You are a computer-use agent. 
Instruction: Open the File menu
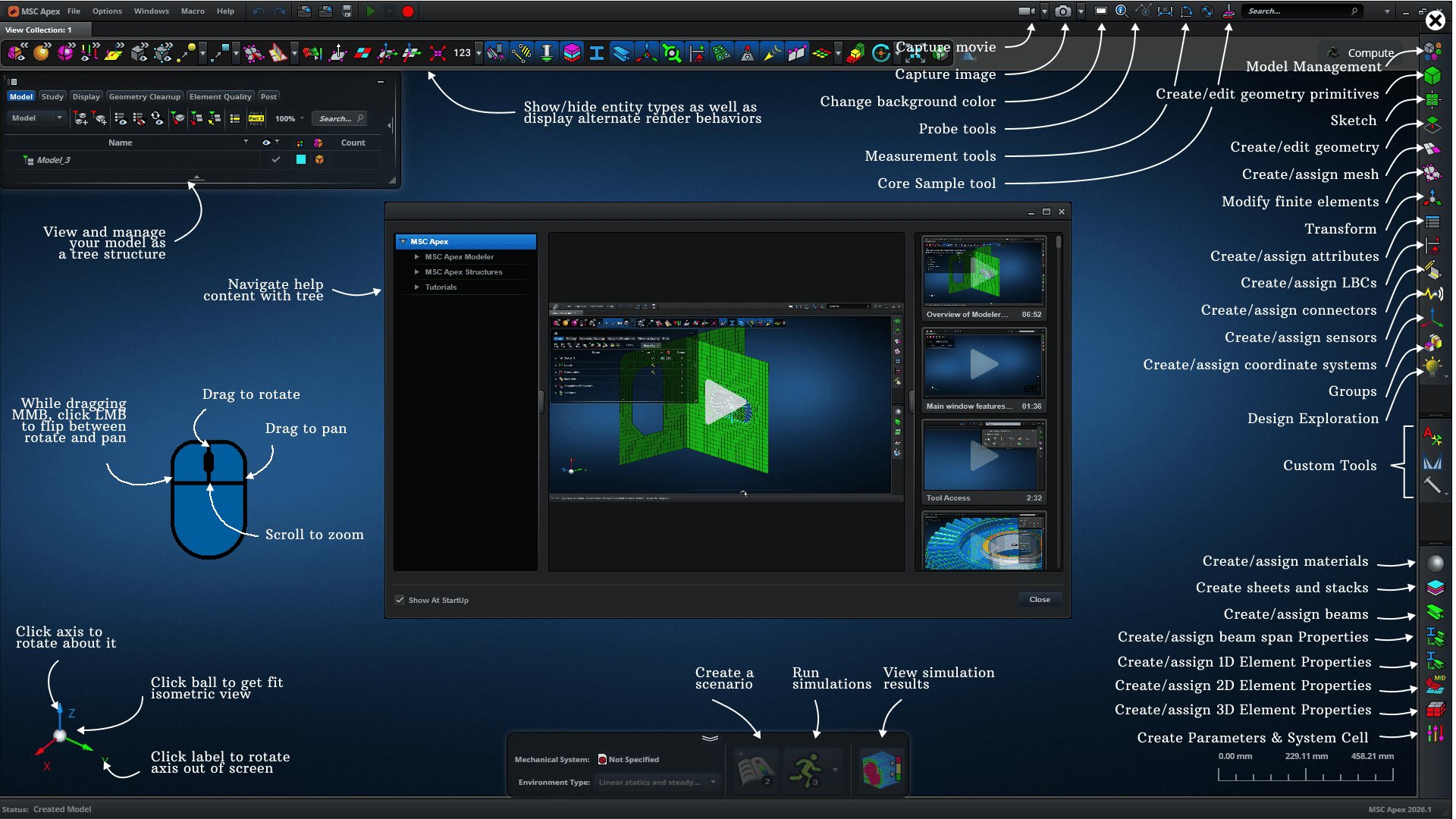[x=74, y=11]
